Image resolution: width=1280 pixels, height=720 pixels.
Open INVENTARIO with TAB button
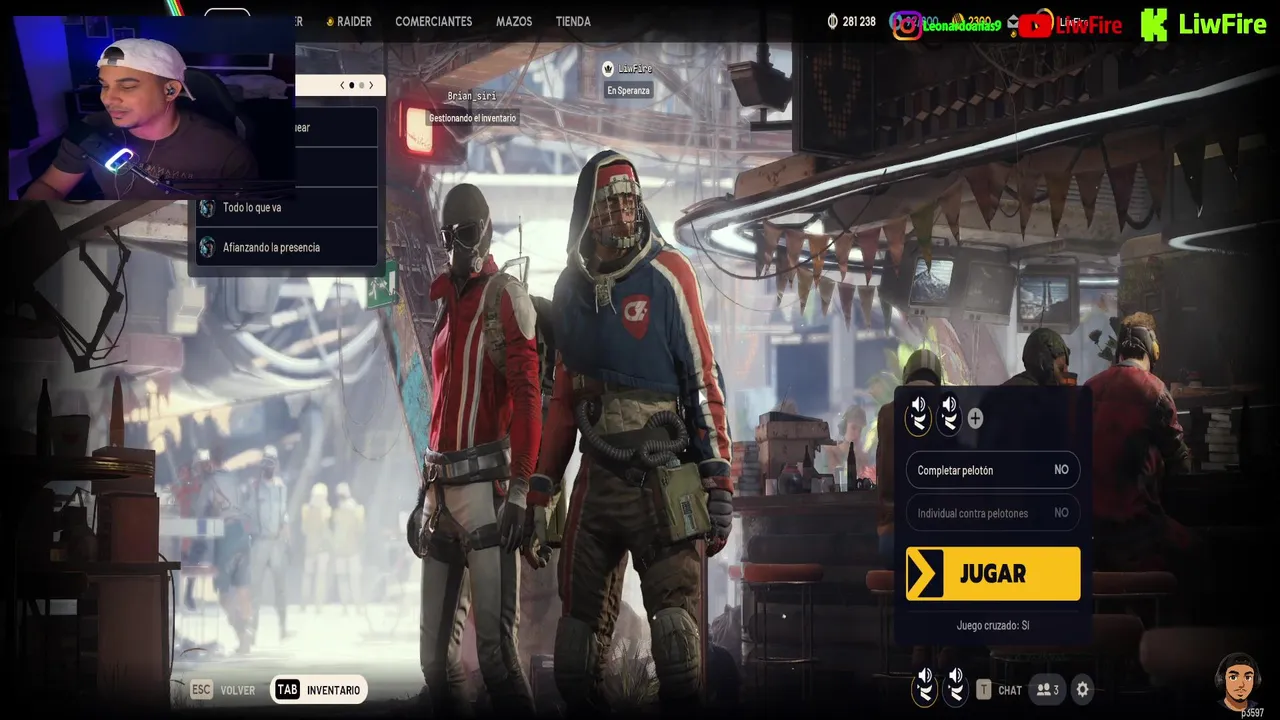[x=319, y=690]
